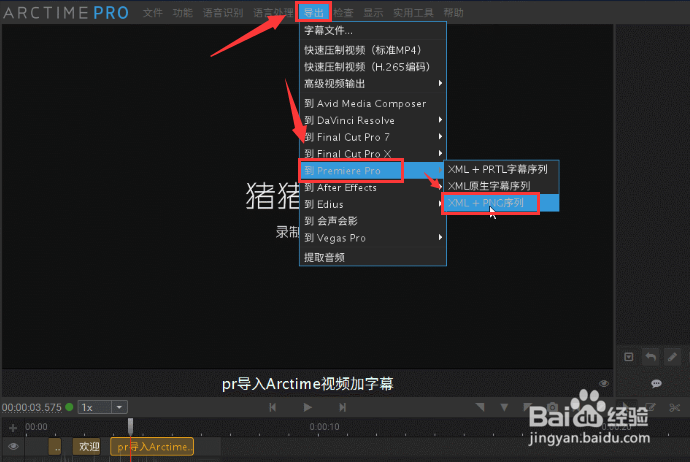Open the 导出 (Export) menu

tap(313, 12)
